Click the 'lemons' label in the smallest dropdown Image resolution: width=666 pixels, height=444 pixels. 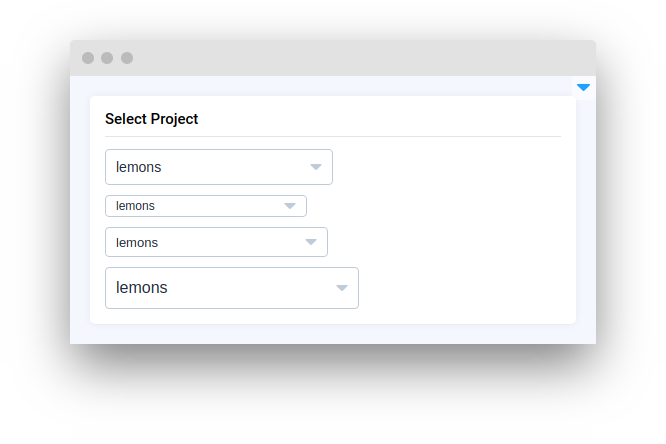[x=135, y=206]
